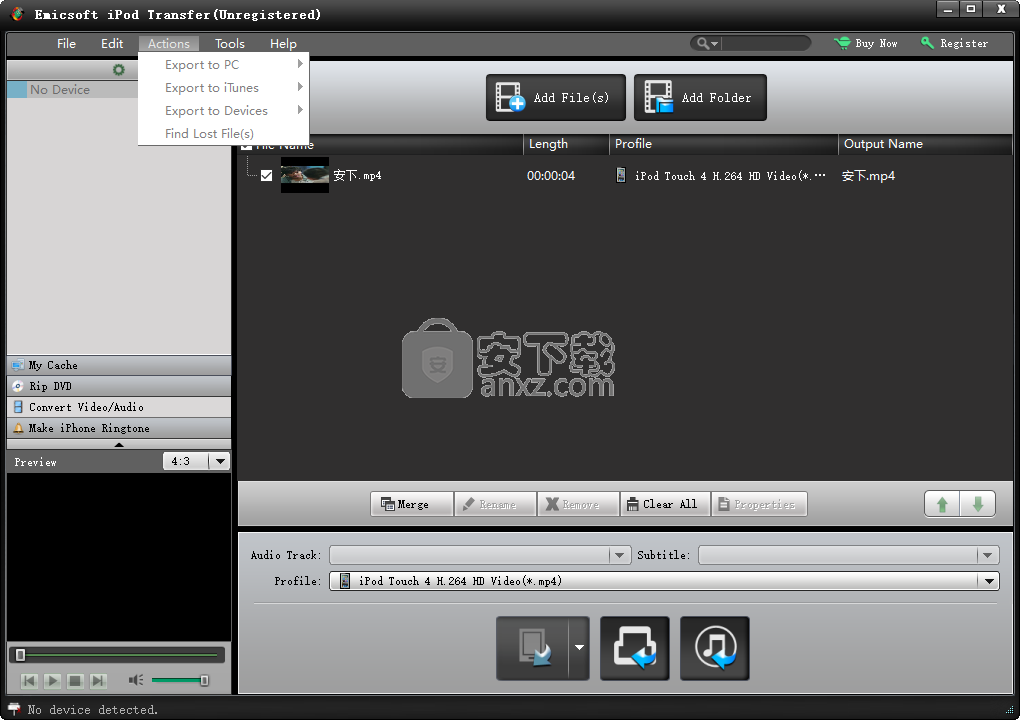Screen dimensions: 1020x720
Task: Click the Register key icon
Action: [927, 43]
